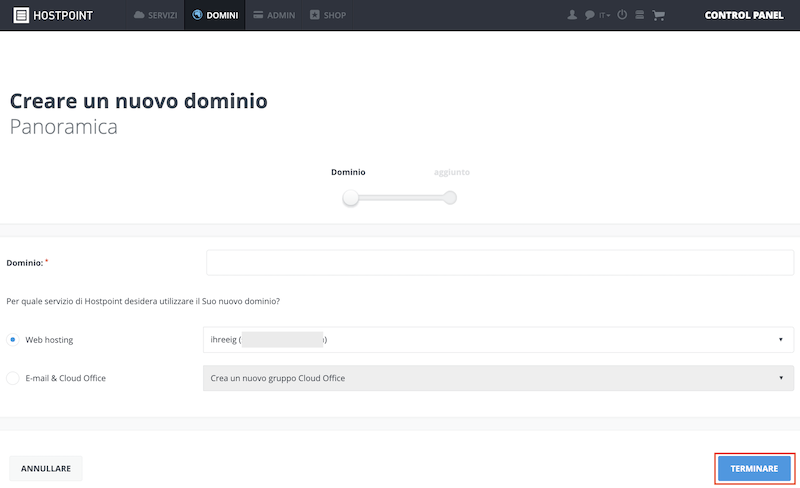800x488 pixels.
Task: Click the 'E-mail & Cloud Office' label
Action: [x=66, y=378]
